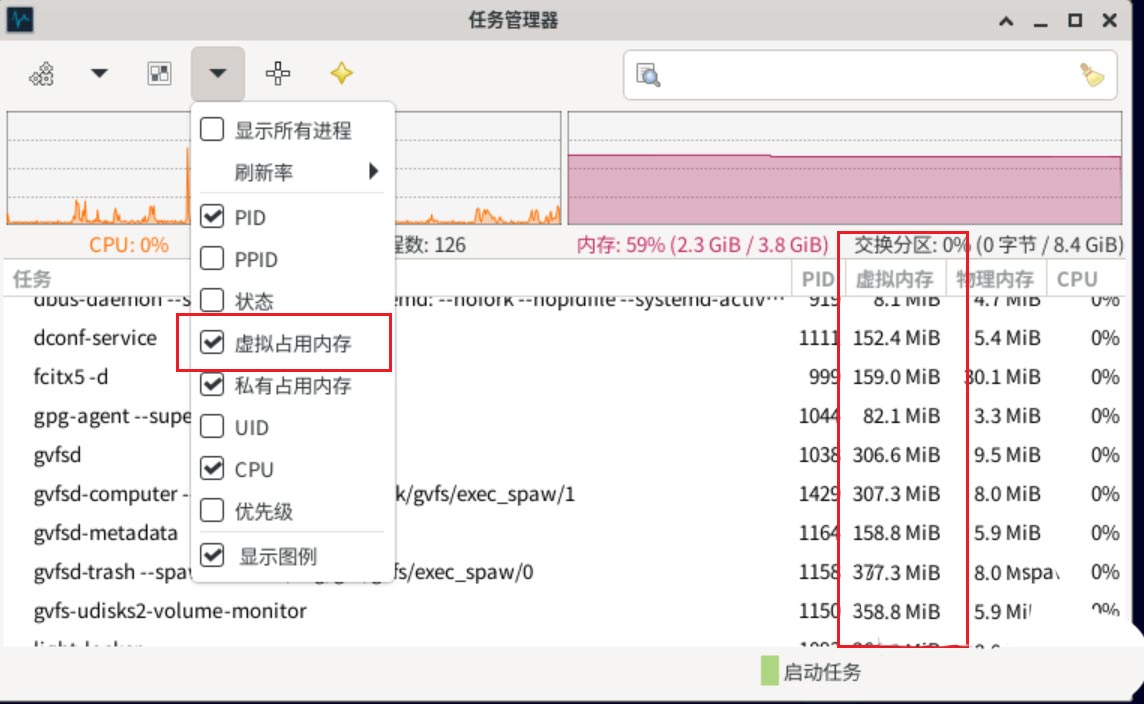Viewport: 1144px width, 704px height.
Task: Click the task manager app icon in the title bar
Action: (20, 19)
